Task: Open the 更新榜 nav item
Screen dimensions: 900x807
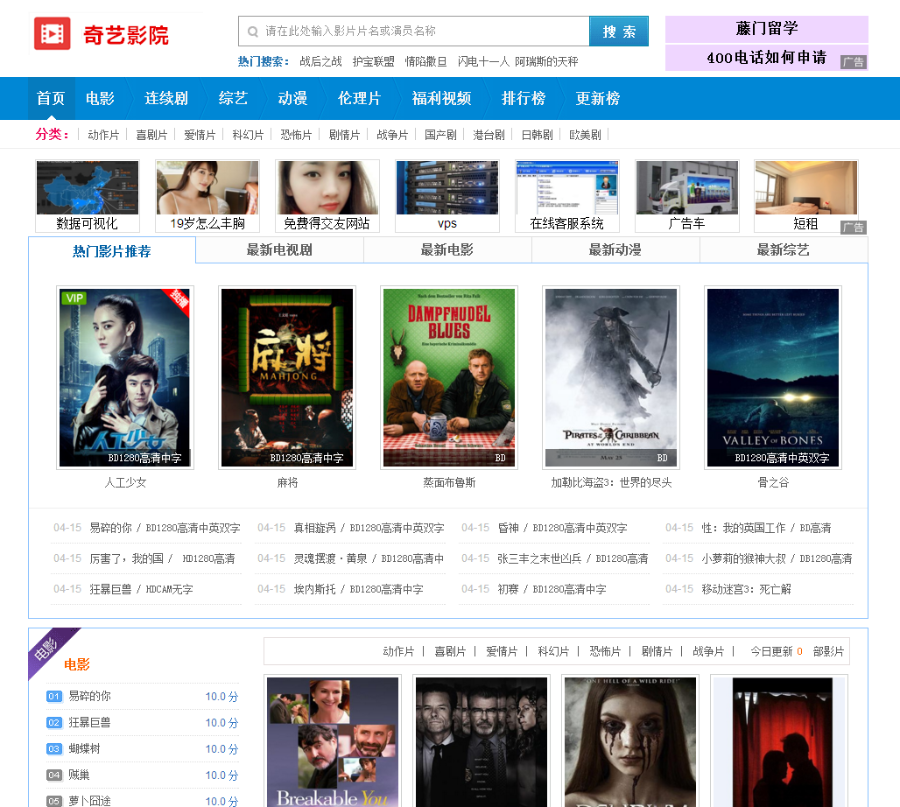Action: pyautogui.click(x=598, y=98)
